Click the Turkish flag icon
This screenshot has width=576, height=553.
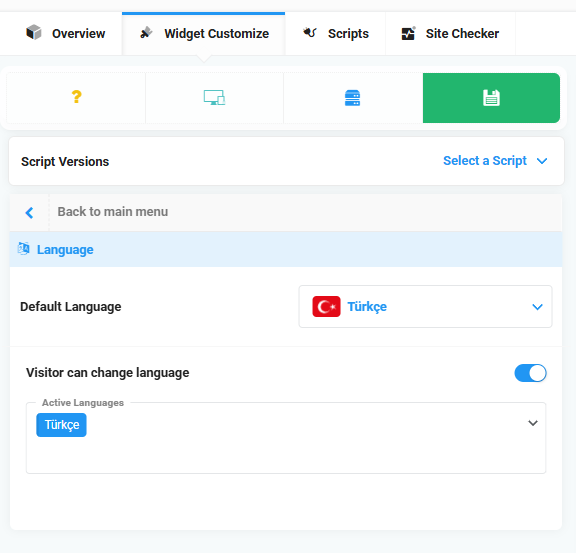click(326, 306)
